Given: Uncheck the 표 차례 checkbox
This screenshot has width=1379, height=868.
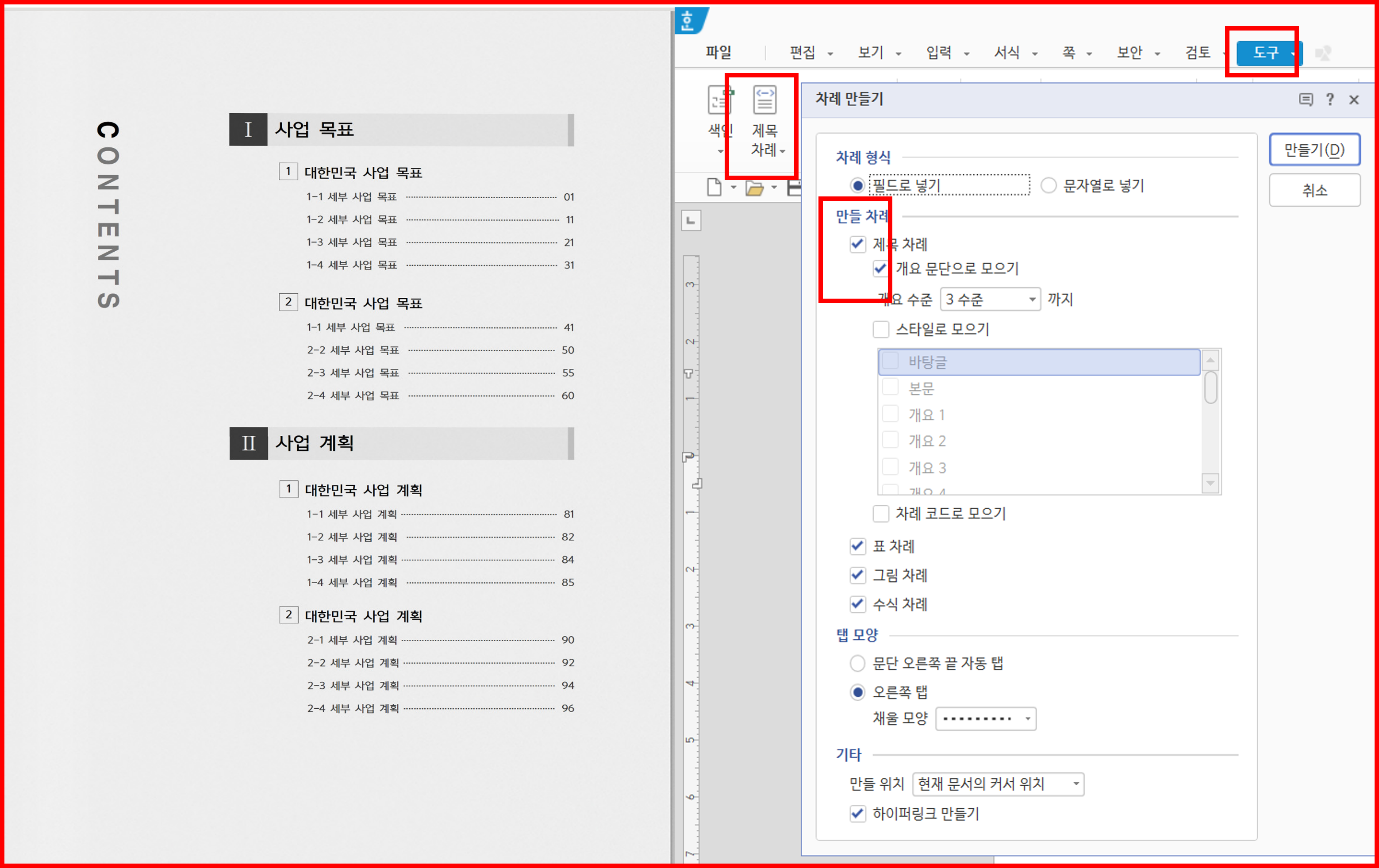Looking at the screenshot, I should tap(857, 546).
